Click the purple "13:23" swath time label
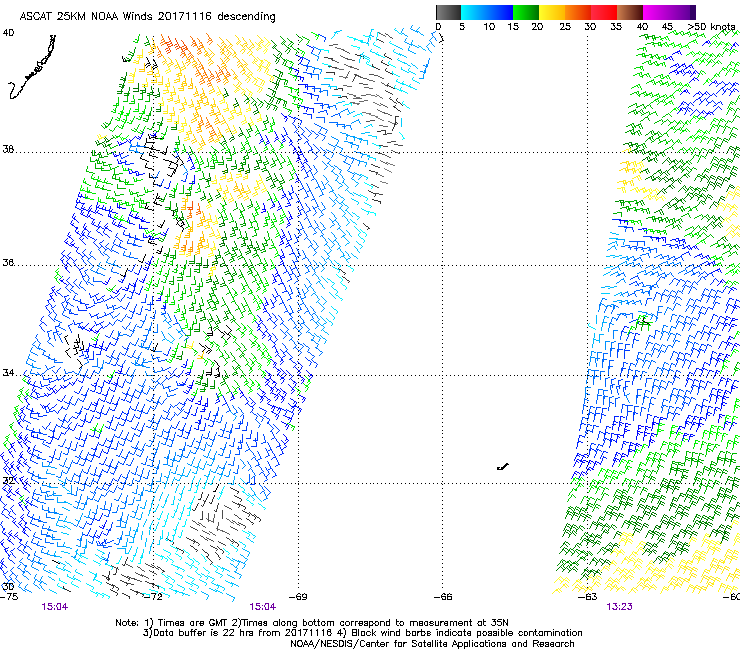The width and height of the screenshot is (740, 650). [619, 607]
